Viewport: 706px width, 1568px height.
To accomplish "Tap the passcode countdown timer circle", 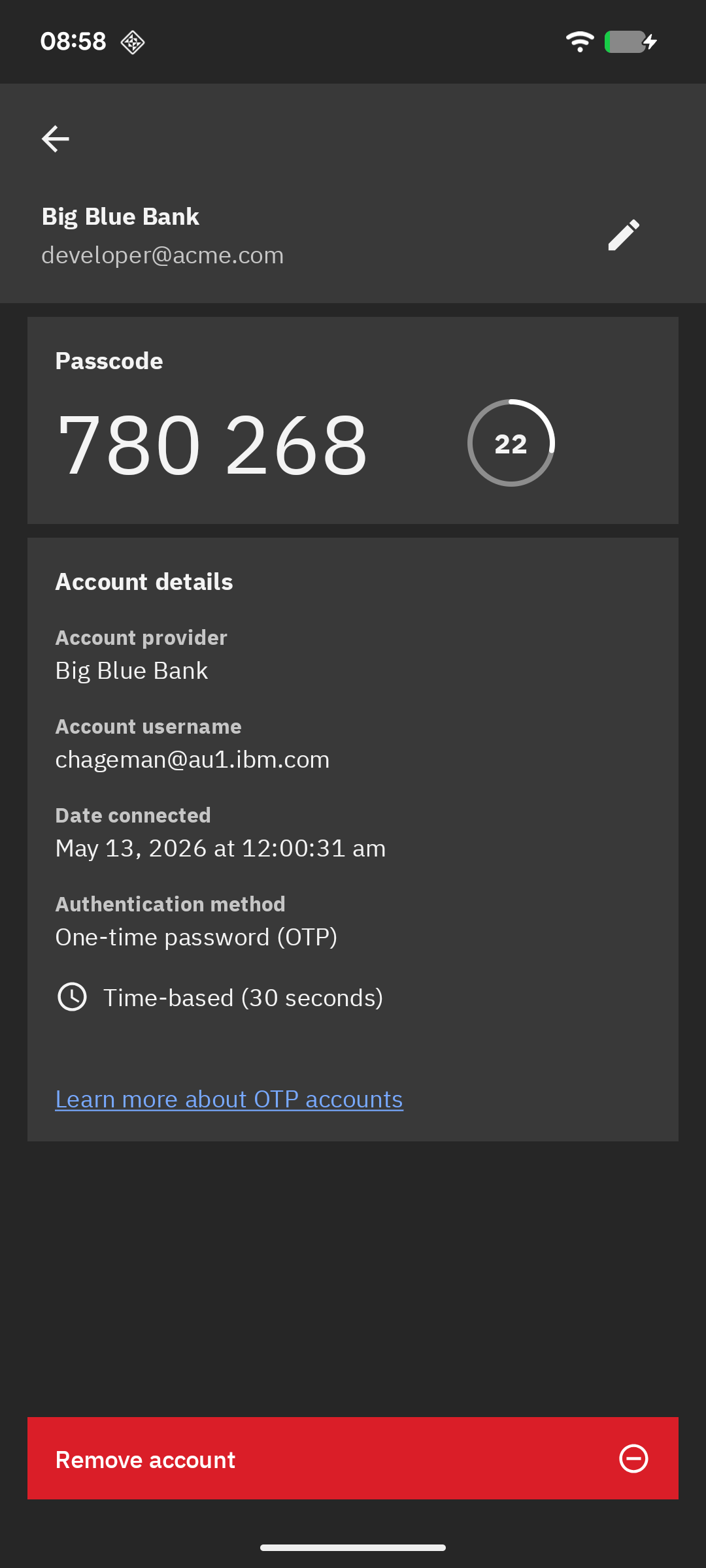I will point(511,443).
